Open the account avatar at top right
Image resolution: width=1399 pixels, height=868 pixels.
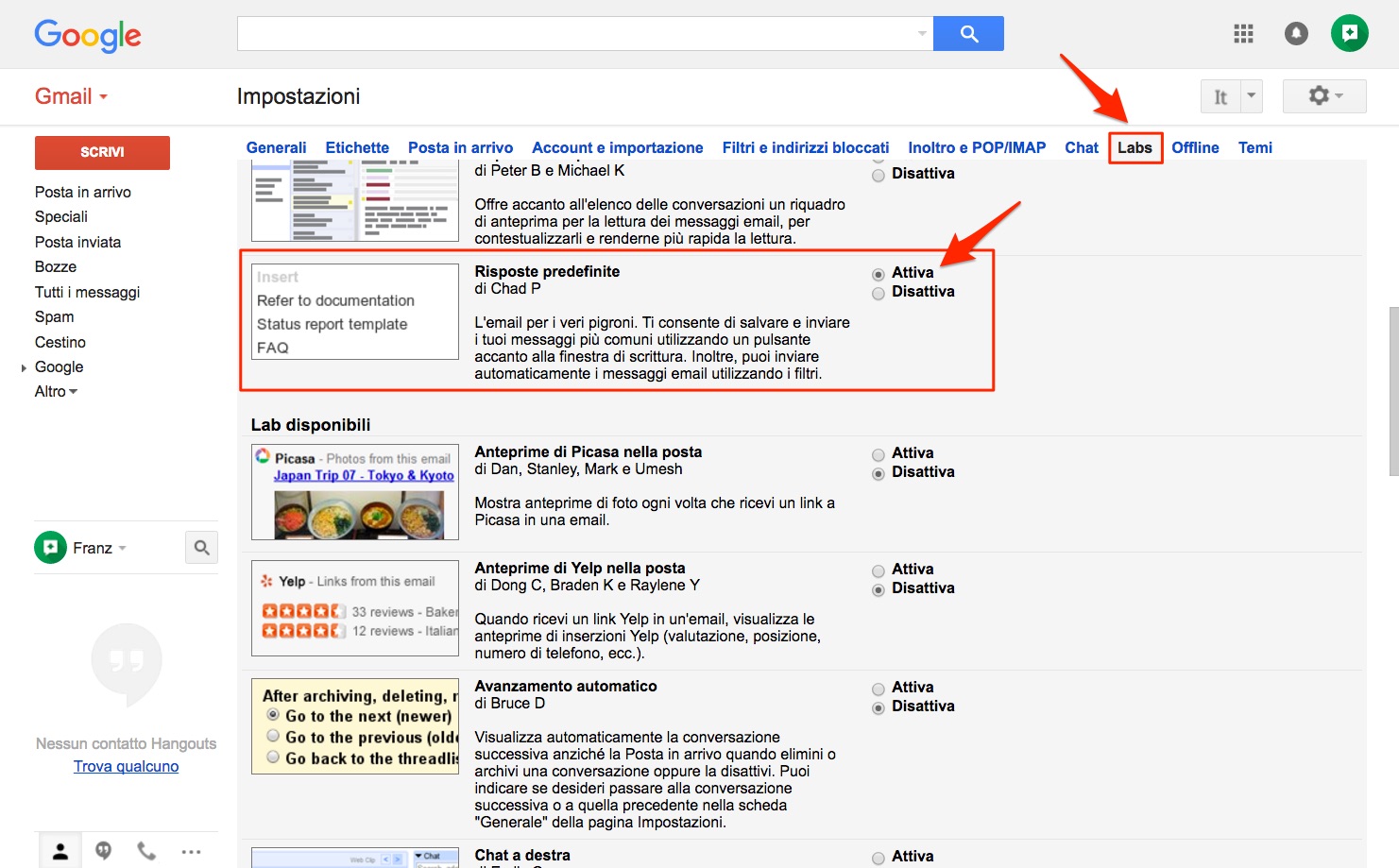tap(1349, 33)
